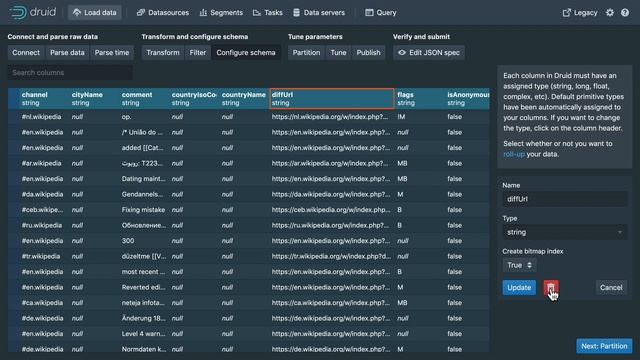The image size is (640, 360).
Task: Open the Datasources view
Action: (x=163, y=13)
